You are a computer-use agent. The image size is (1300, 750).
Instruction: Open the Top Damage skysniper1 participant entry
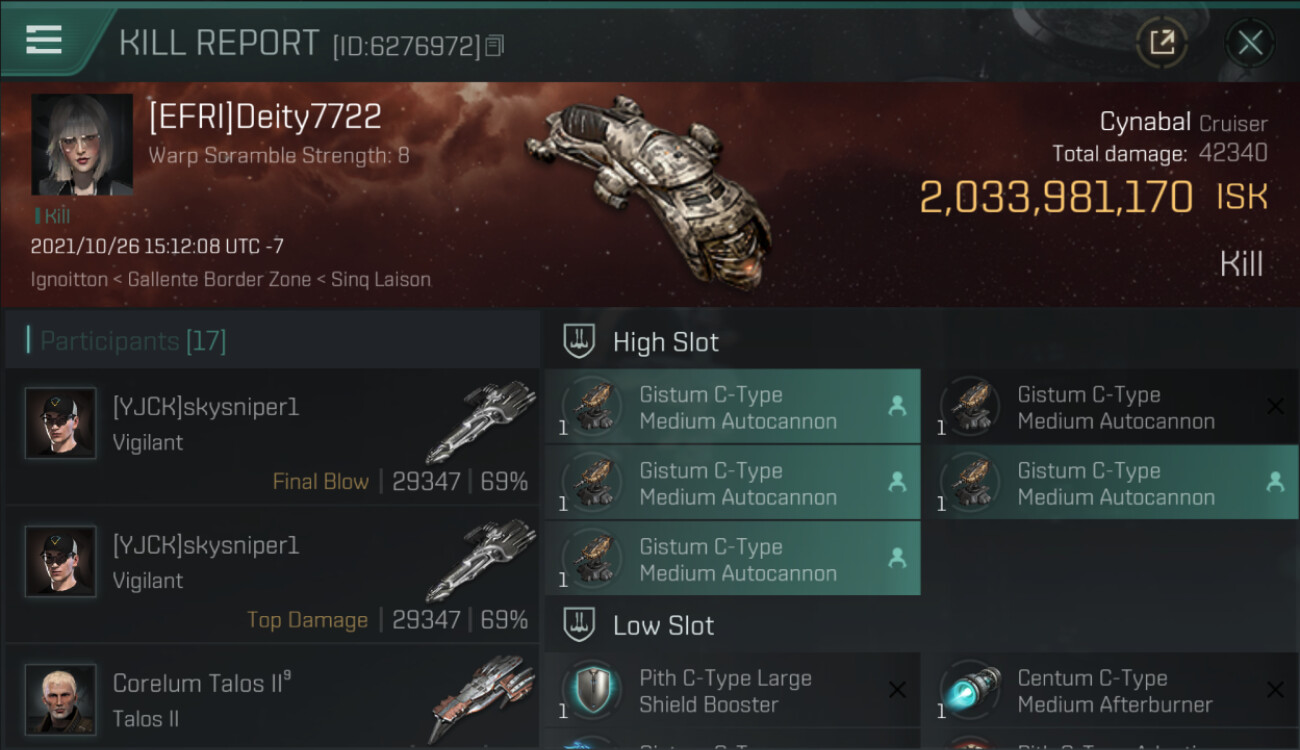[272, 573]
